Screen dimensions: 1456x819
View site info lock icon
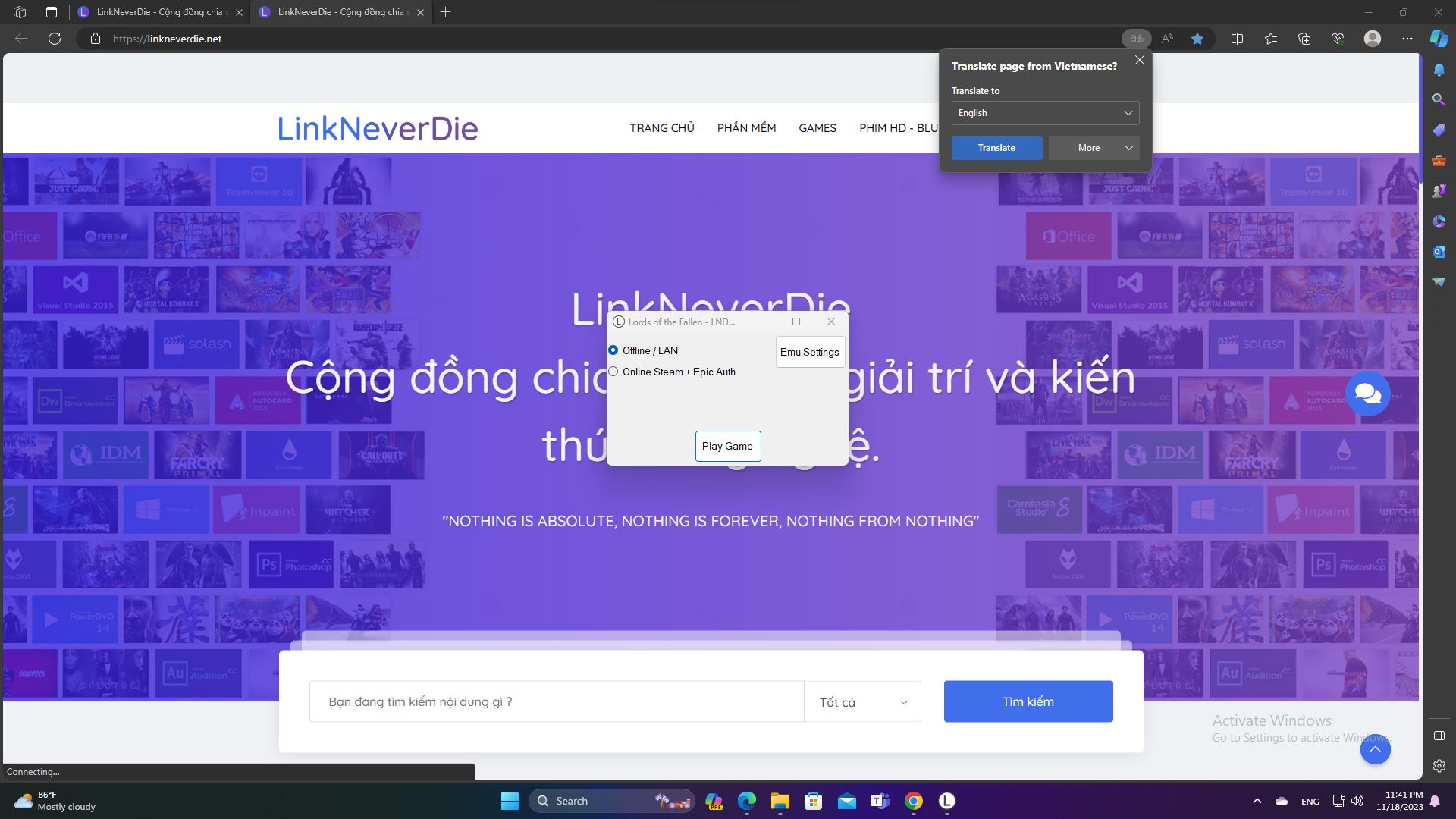pos(96,39)
